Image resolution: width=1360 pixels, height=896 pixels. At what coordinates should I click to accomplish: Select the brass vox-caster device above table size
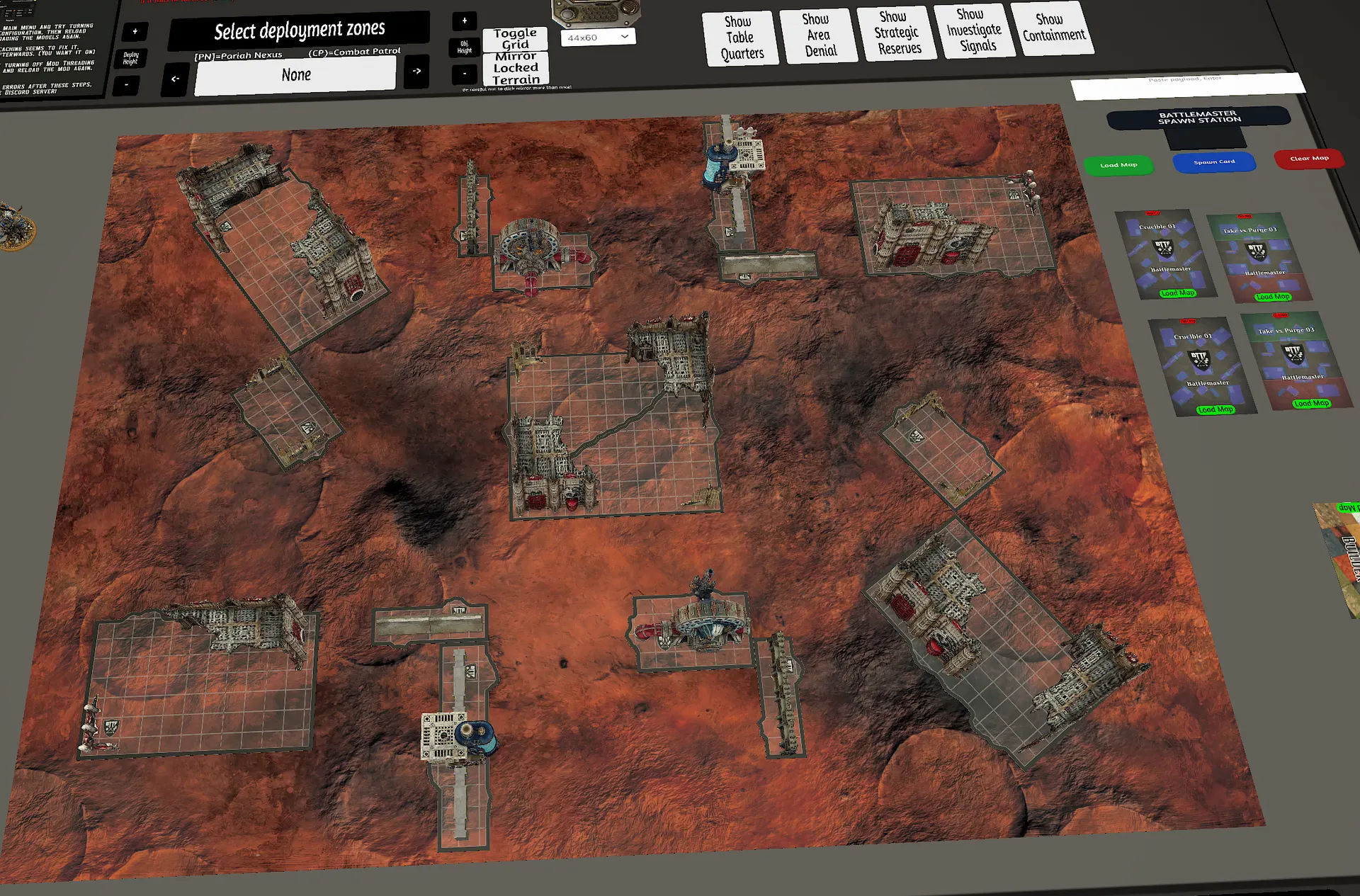coord(596,13)
